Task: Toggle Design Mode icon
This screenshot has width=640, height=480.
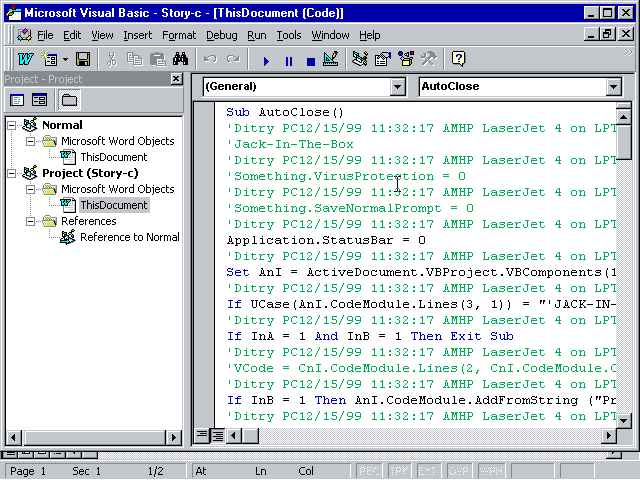Action: (331, 59)
